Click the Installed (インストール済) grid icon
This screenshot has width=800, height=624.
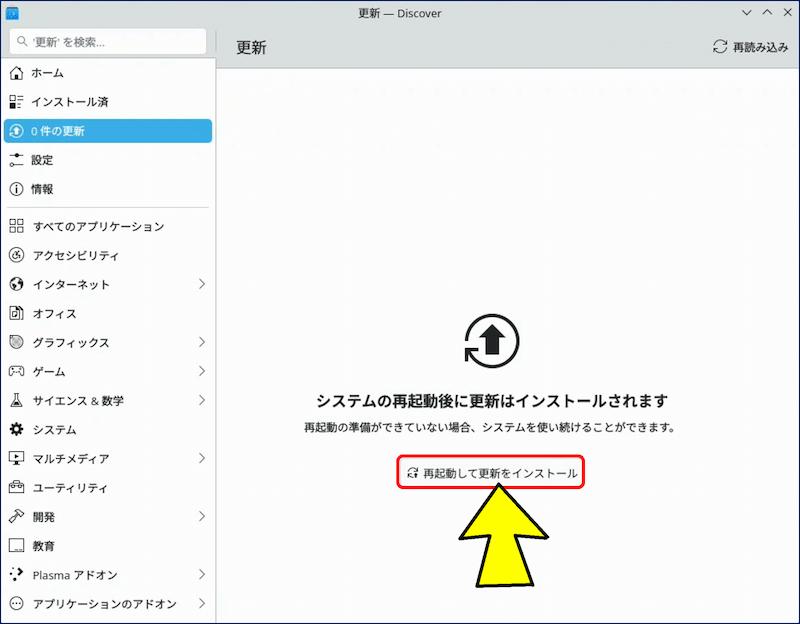[x=16, y=102]
